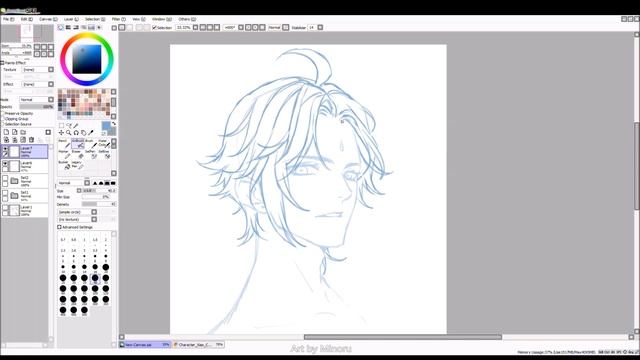640x360 pixels.
Task: Toggle visibility of Layer1
Action: click(x=5, y=208)
